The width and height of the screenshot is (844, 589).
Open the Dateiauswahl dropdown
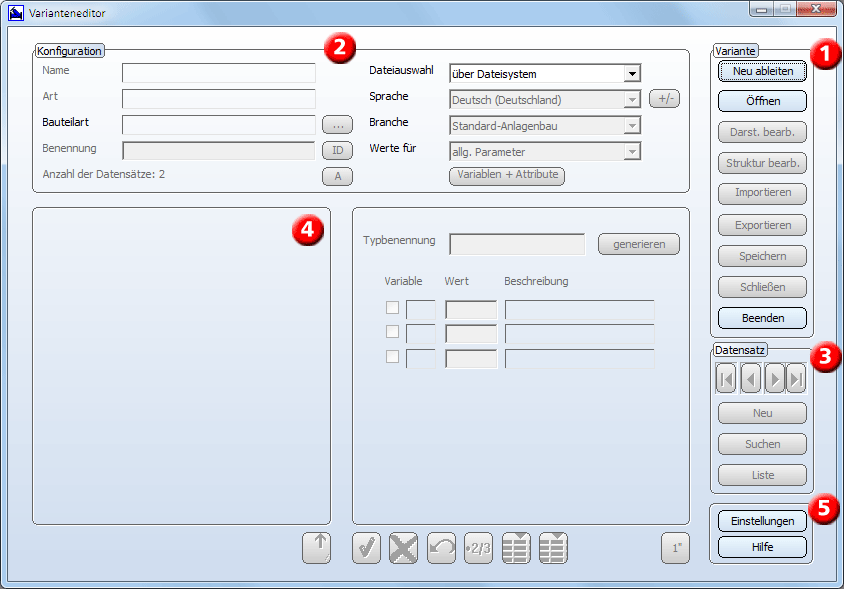tap(632, 73)
